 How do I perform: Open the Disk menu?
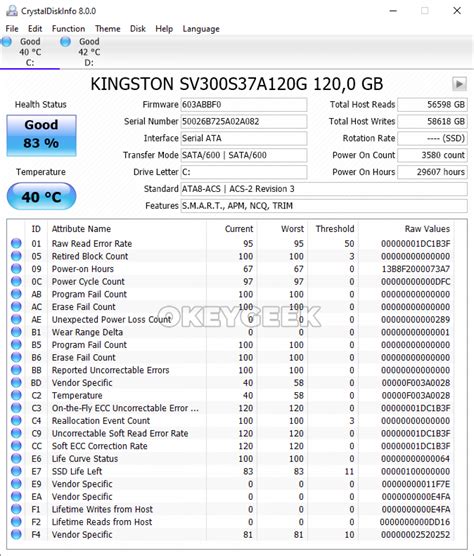[138, 29]
